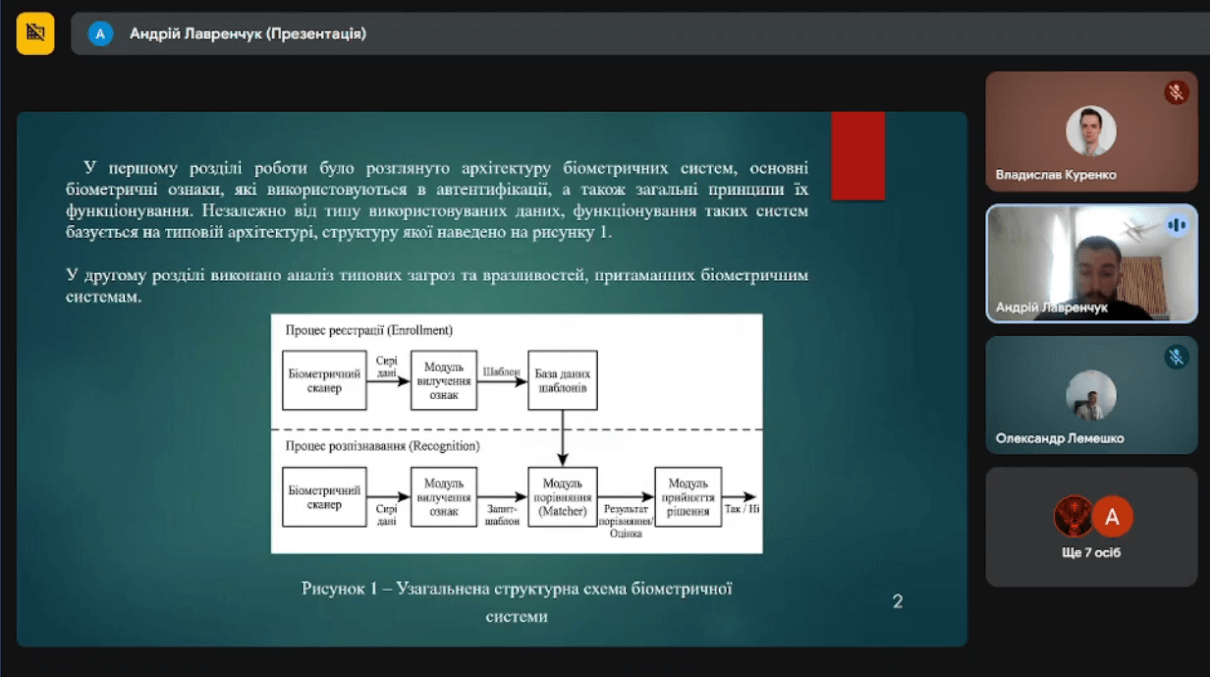Click muted microphone icon on Владислав Куренко tile
This screenshot has height=677, width=1210.
tap(1176, 92)
